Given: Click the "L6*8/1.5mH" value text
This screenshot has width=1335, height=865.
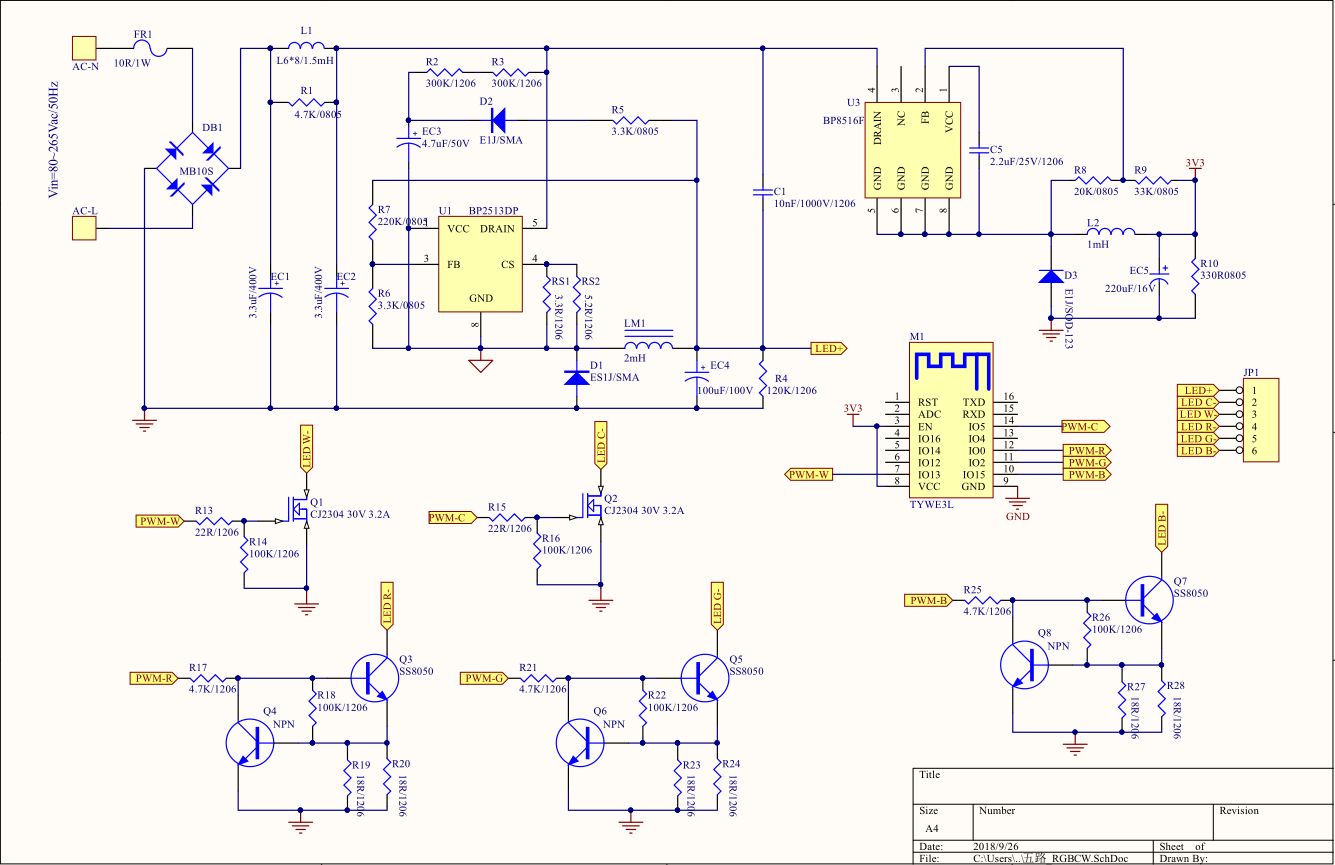Looking at the screenshot, I should tap(305, 61).
